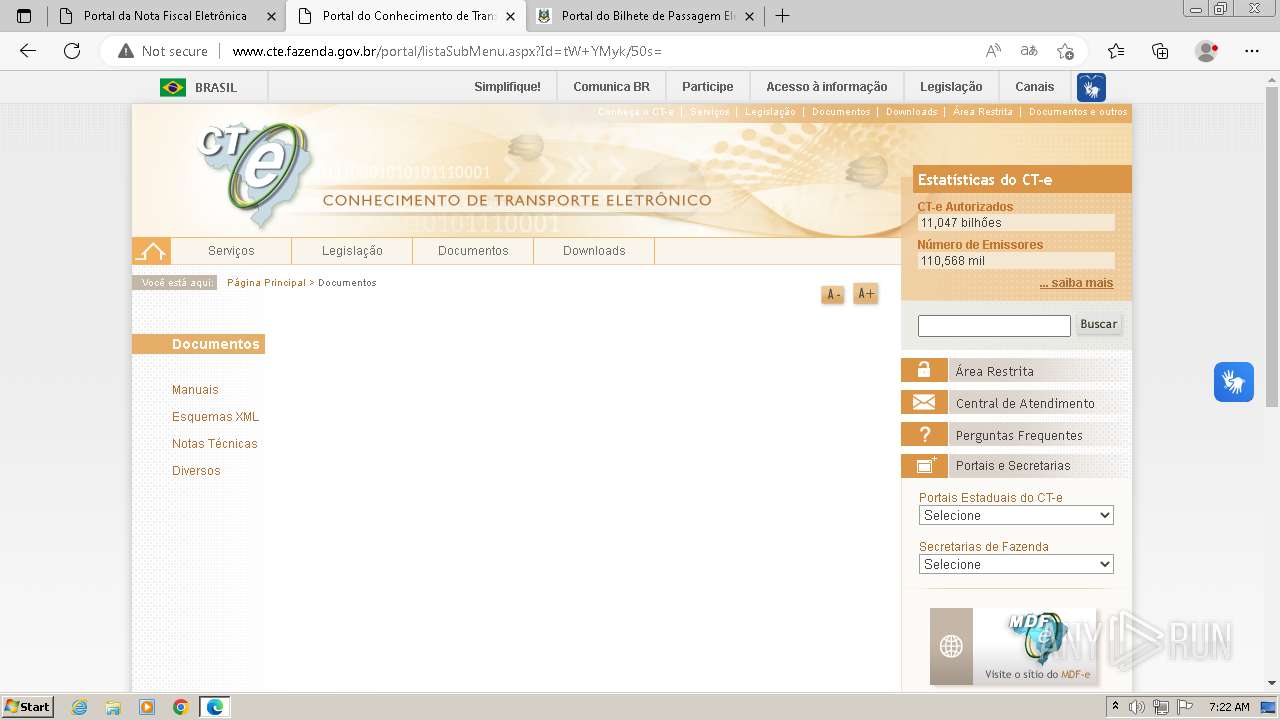Viewport: 1280px width, 720px height.
Task: Click the browser address bar URL
Action: [447, 51]
